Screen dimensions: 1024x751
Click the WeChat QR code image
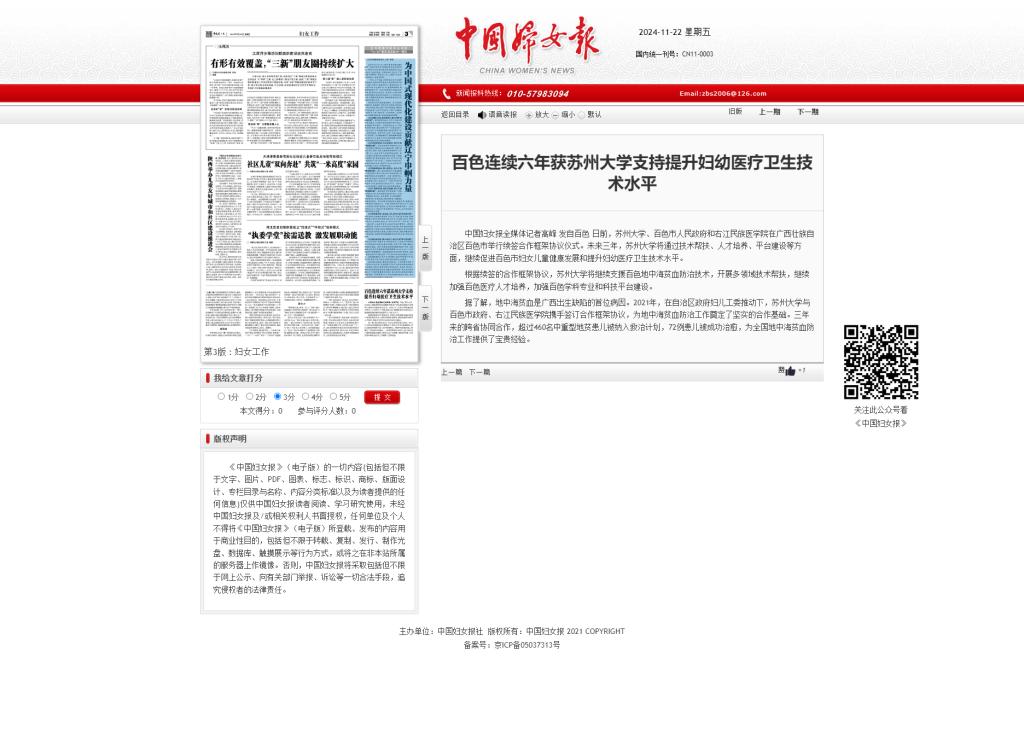pyautogui.click(x=880, y=362)
